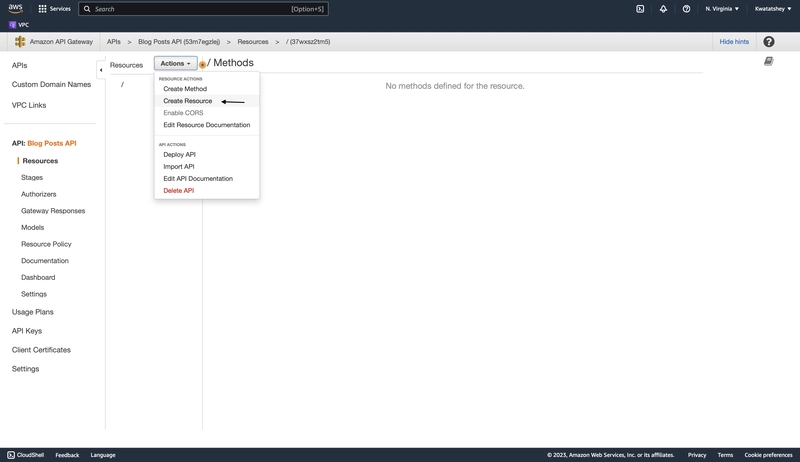Image resolution: width=800 pixels, height=462 pixels.
Task: Open the Kwatatshey account dropdown
Action: click(x=773, y=9)
